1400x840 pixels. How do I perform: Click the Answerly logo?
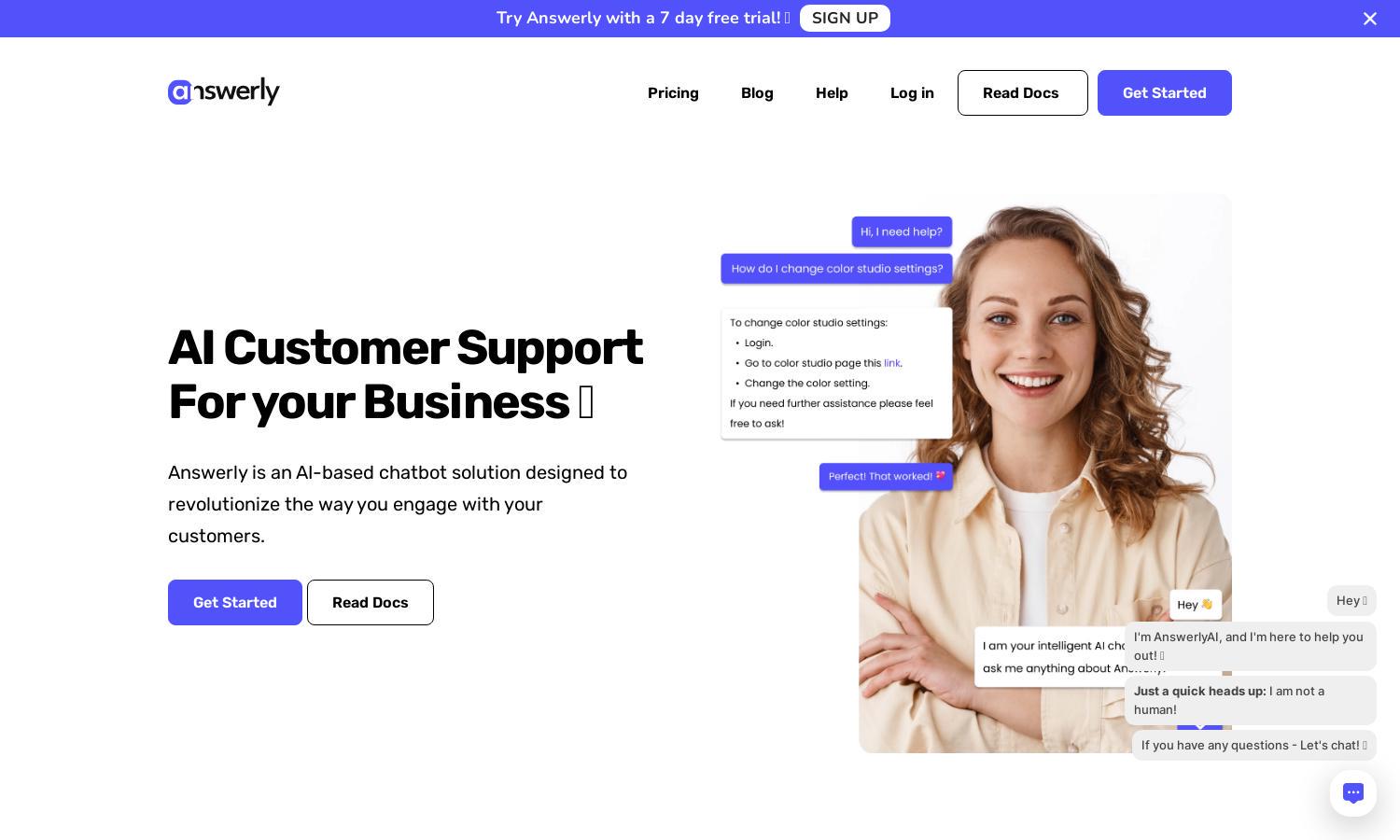(224, 91)
